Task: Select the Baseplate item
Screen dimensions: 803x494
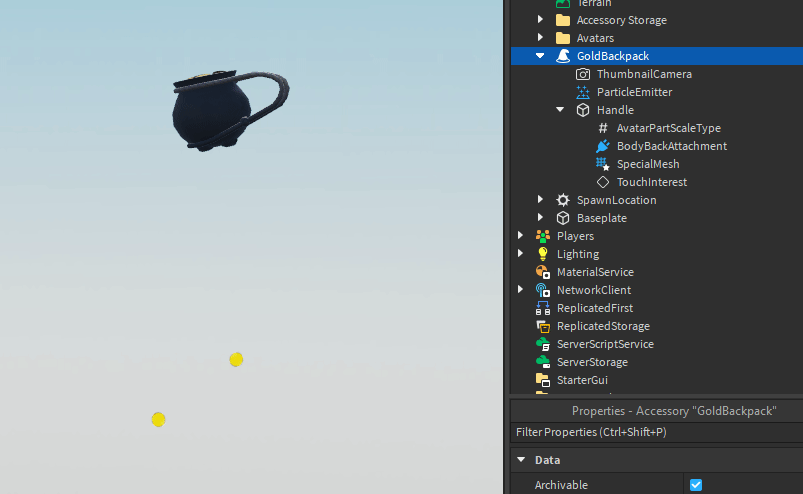Action: 602,218
